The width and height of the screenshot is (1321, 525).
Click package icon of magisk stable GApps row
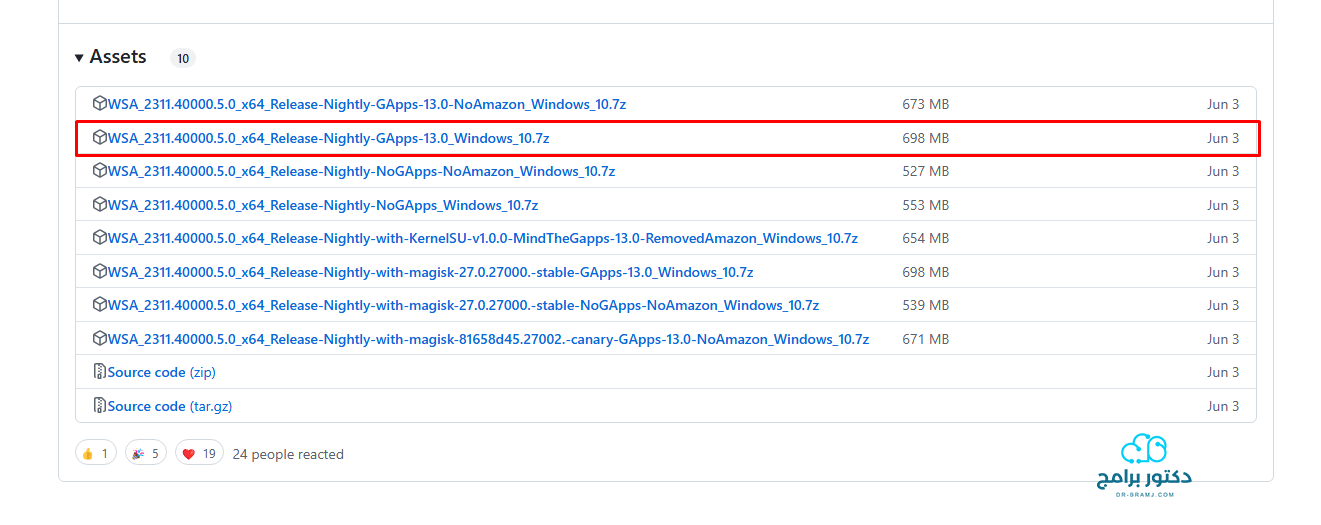tap(99, 272)
